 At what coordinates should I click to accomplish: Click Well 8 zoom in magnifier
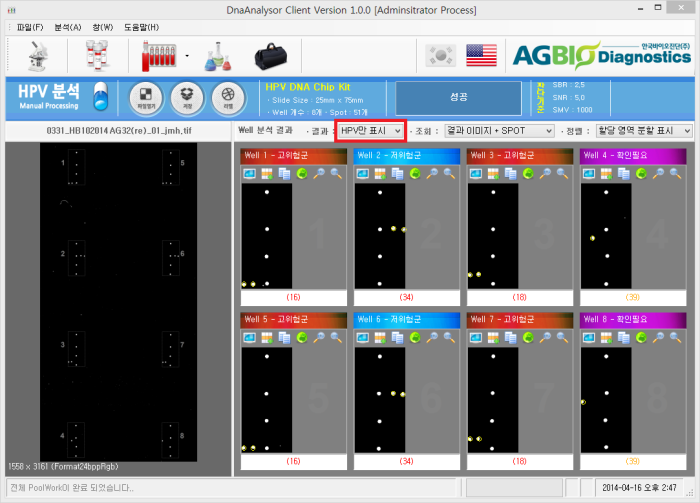coord(658,338)
